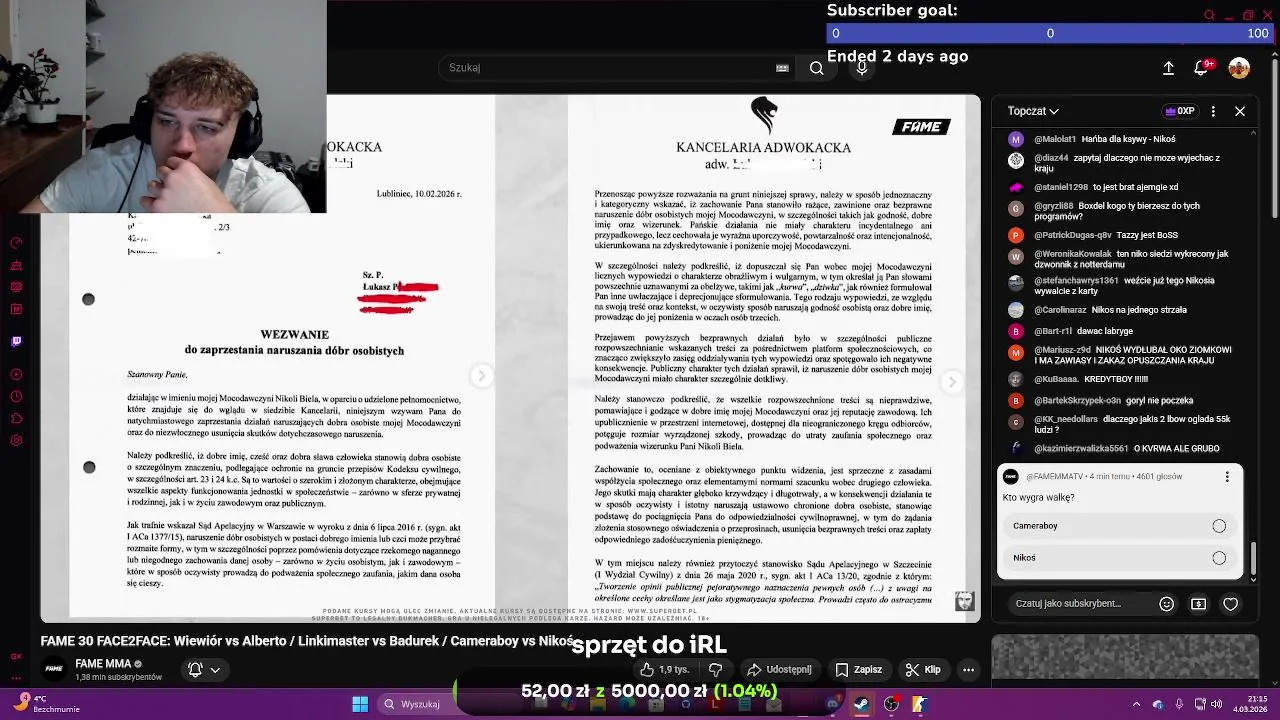Open the Twitch icon in browser sidebar
Image resolution: width=1280 pixels, height=720 pixels.
click(15, 342)
